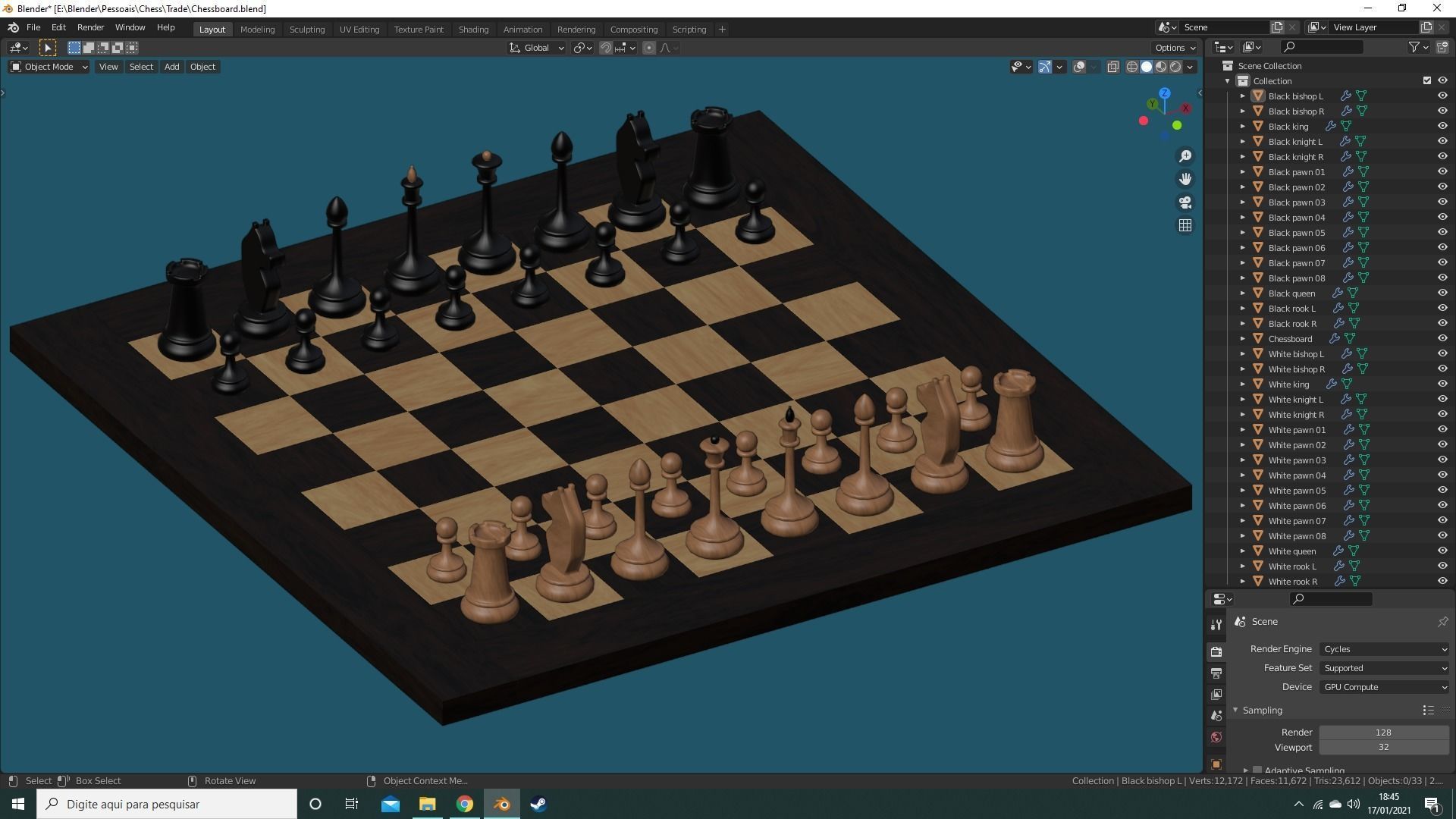The image size is (1456, 819).
Task: Expand the White rook R tree item
Action: pos(1242,582)
